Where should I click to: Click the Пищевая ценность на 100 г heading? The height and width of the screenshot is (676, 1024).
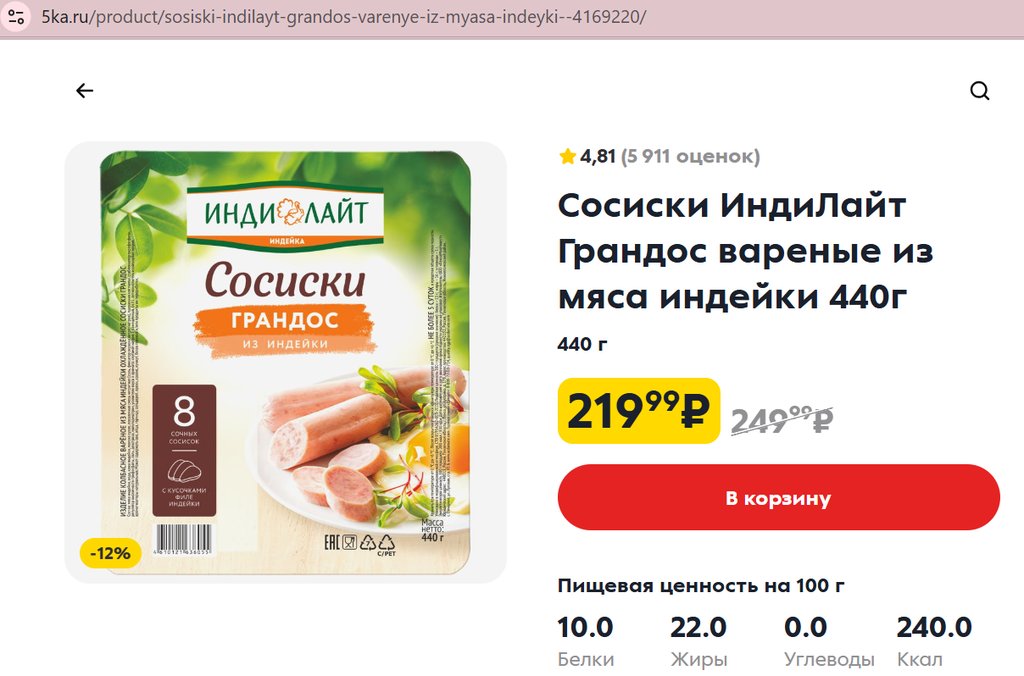coord(701,586)
